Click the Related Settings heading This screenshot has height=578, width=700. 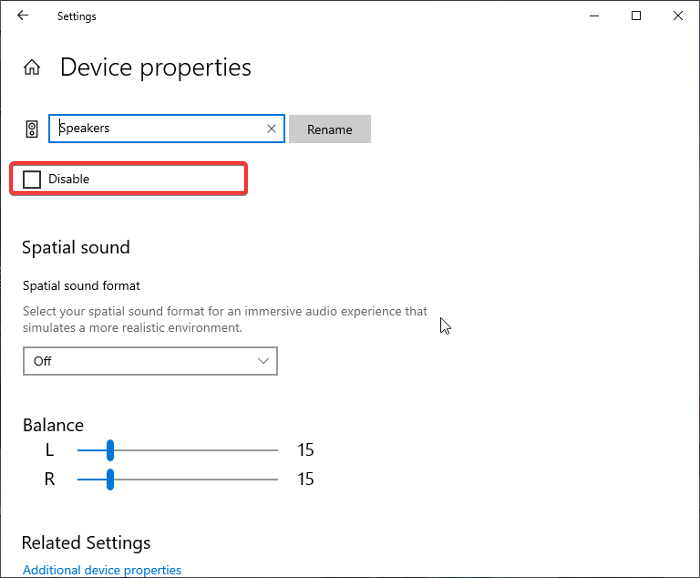click(86, 543)
